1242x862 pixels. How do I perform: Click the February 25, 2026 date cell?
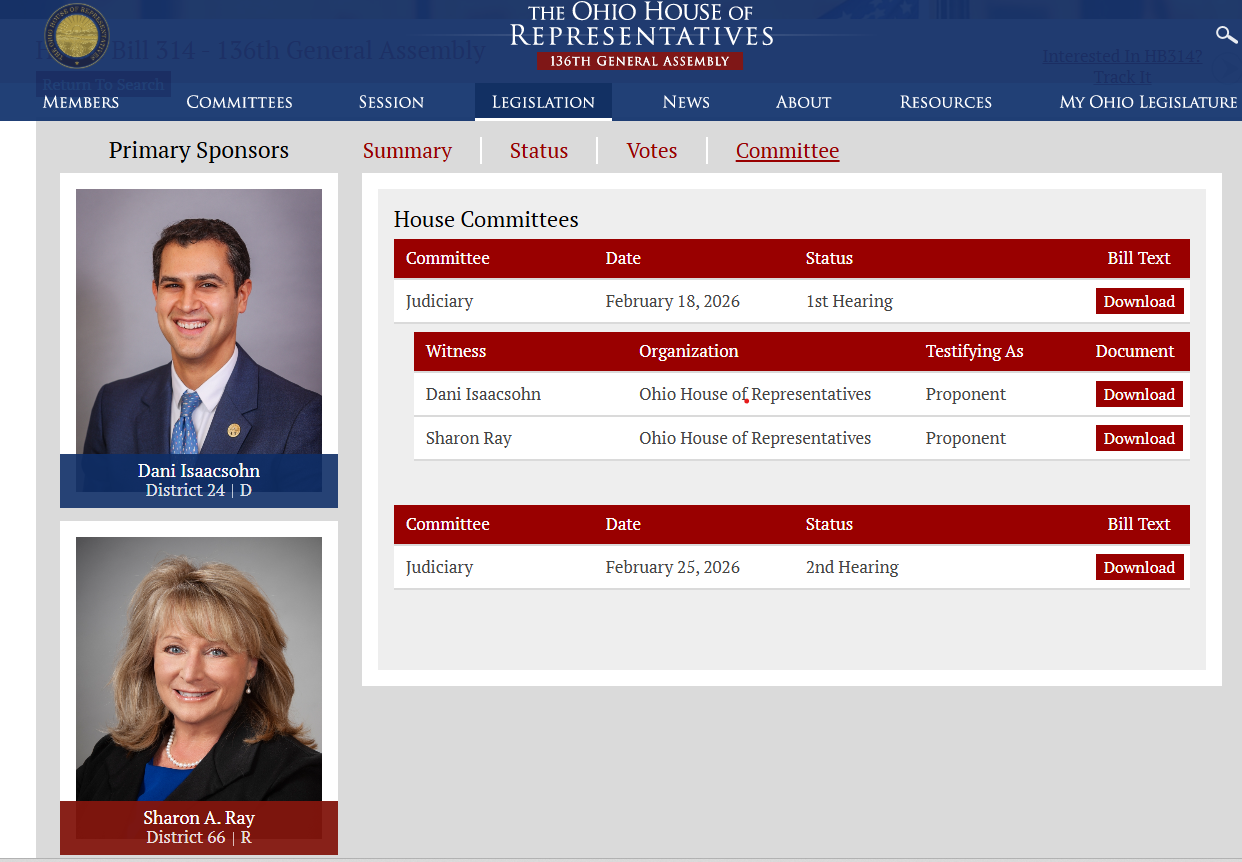pyautogui.click(x=673, y=567)
